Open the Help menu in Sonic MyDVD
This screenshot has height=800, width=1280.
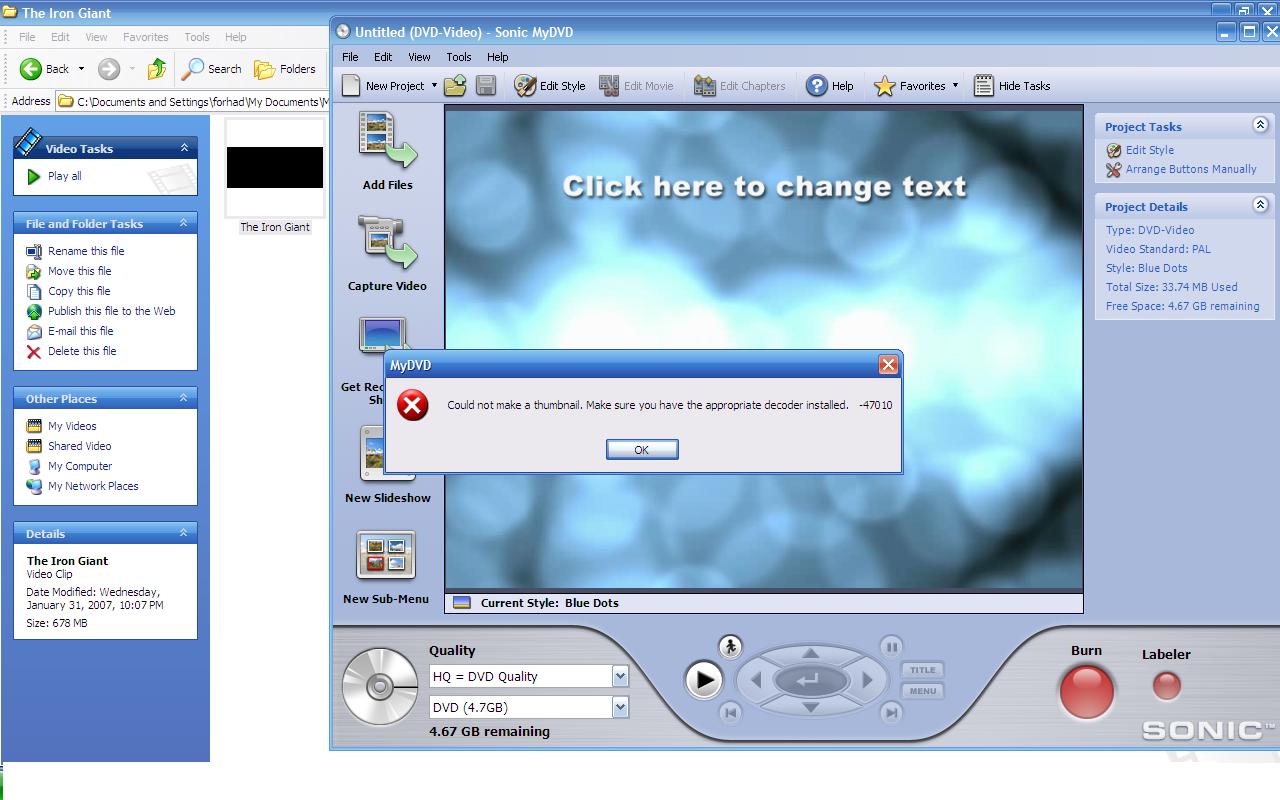(497, 57)
